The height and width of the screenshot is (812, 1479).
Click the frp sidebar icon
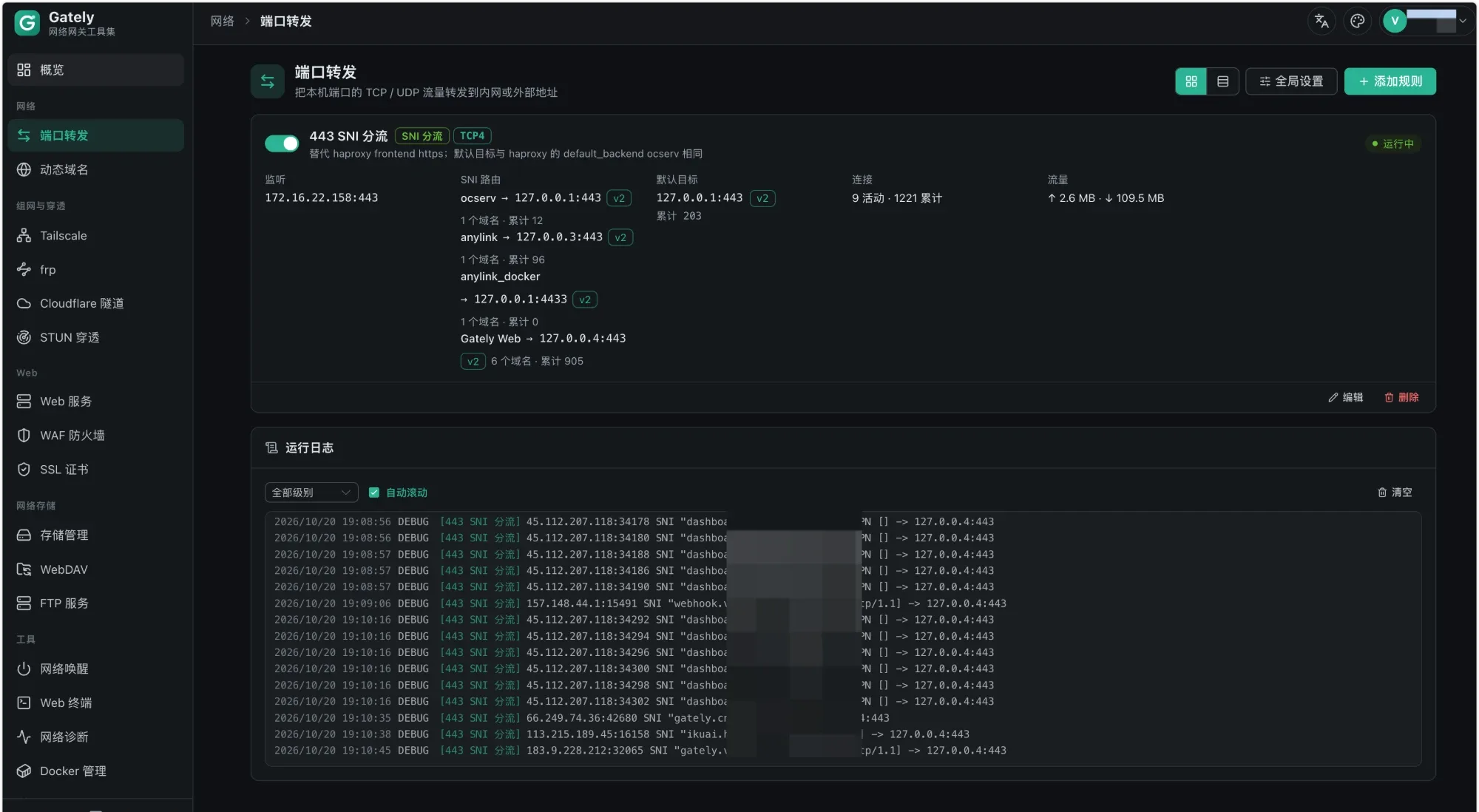tap(24, 270)
